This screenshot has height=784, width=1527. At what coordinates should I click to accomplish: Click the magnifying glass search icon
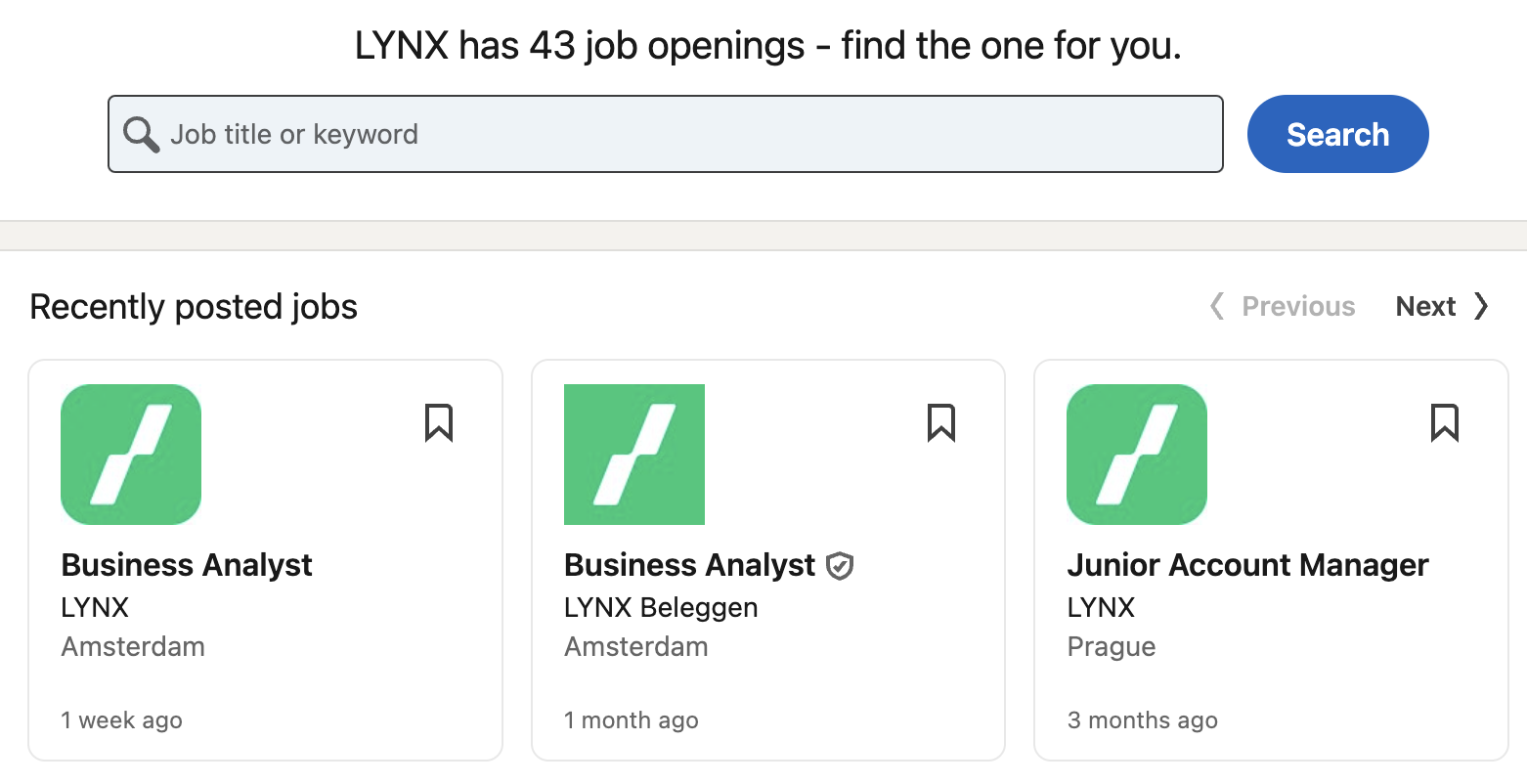coord(142,135)
